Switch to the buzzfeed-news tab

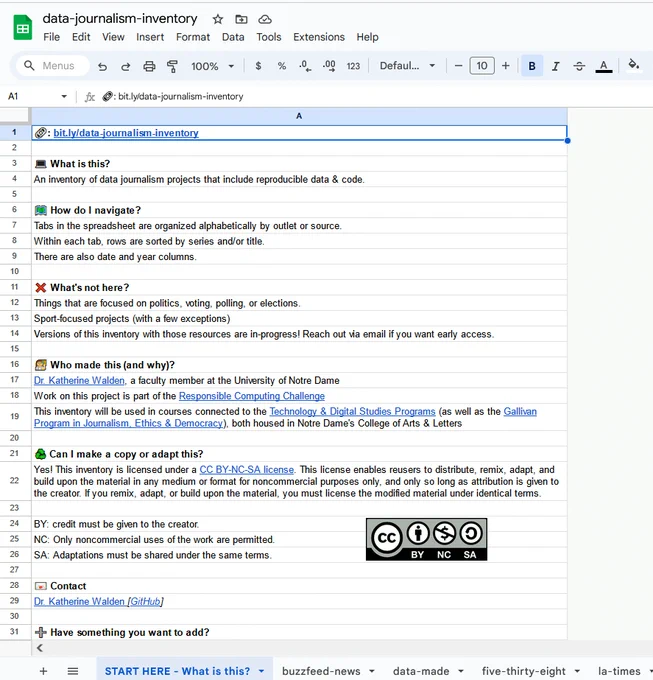[x=321, y=671]
